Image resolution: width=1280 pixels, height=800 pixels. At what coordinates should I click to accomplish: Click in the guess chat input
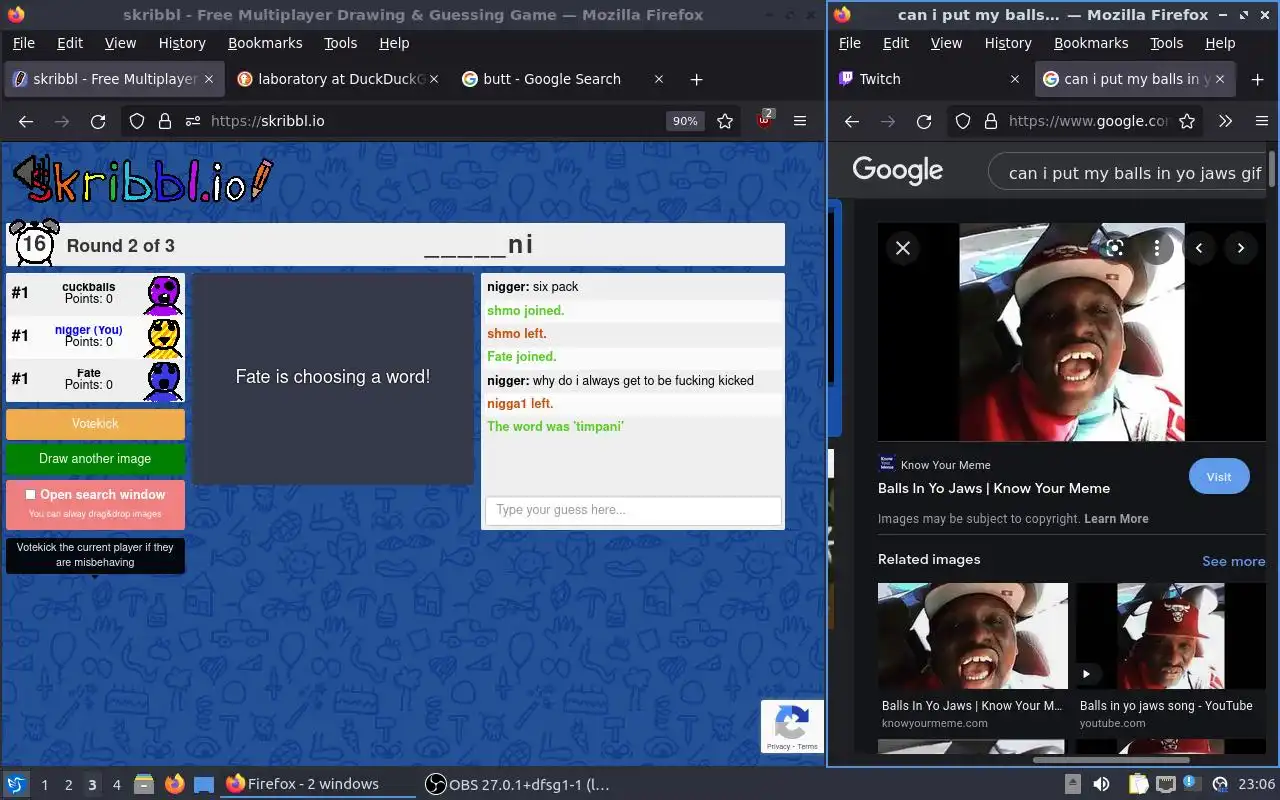633,510
